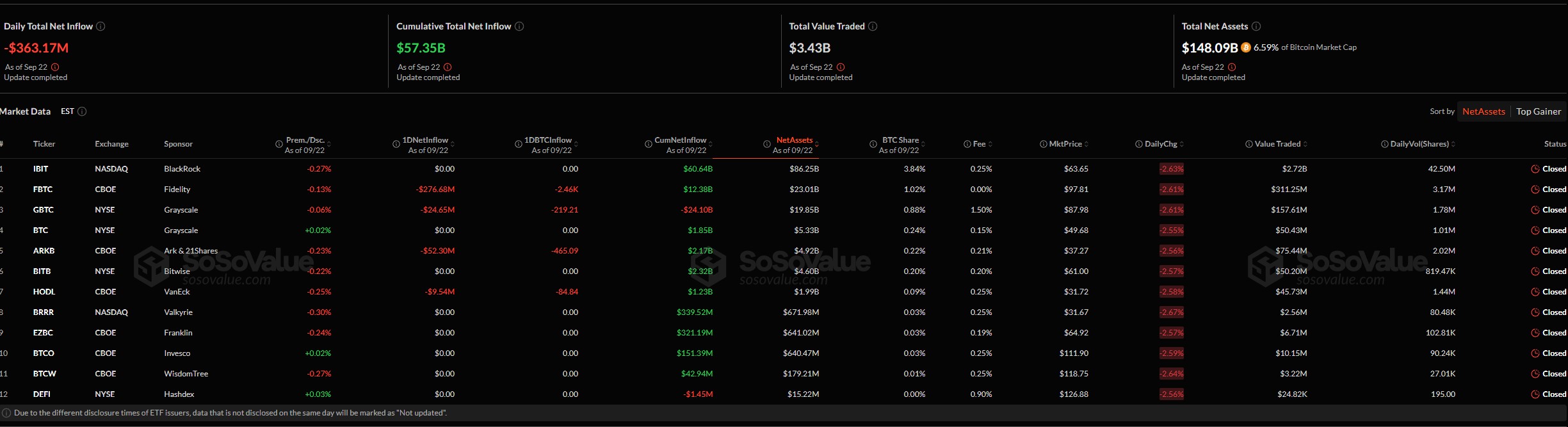Sort by Fee using its sort arrows
Viewport: 1568px width, 427px height.
(x=990, y=144)
